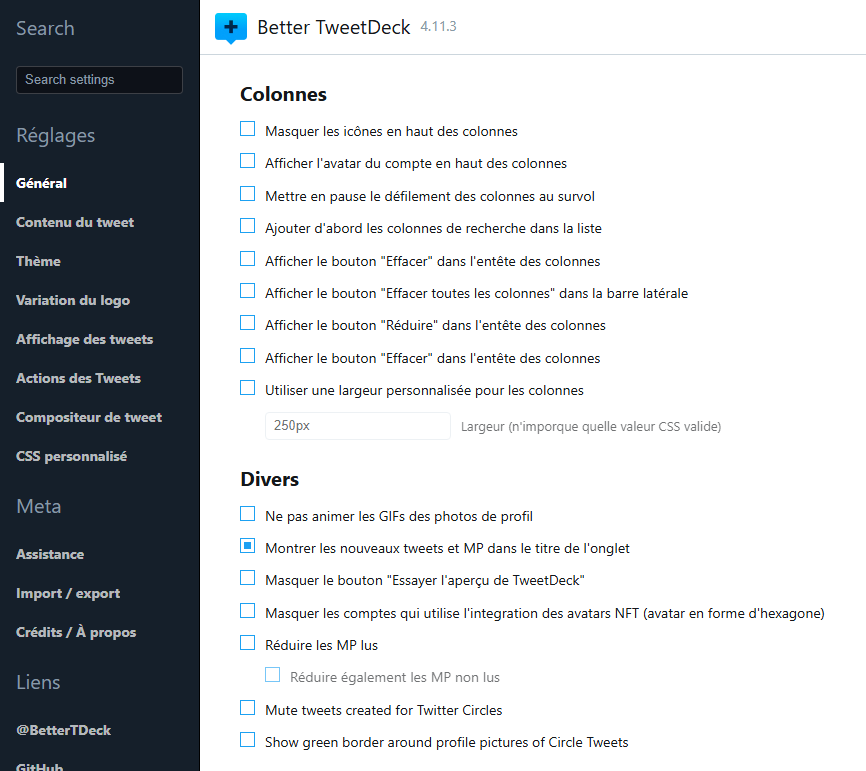The height and width of the screenshot is (771, 866).
Task: Toggle 'Mettre en pause le défilement des colonnes au survol'
Action: pyautogui.click(x=247, y=194)
